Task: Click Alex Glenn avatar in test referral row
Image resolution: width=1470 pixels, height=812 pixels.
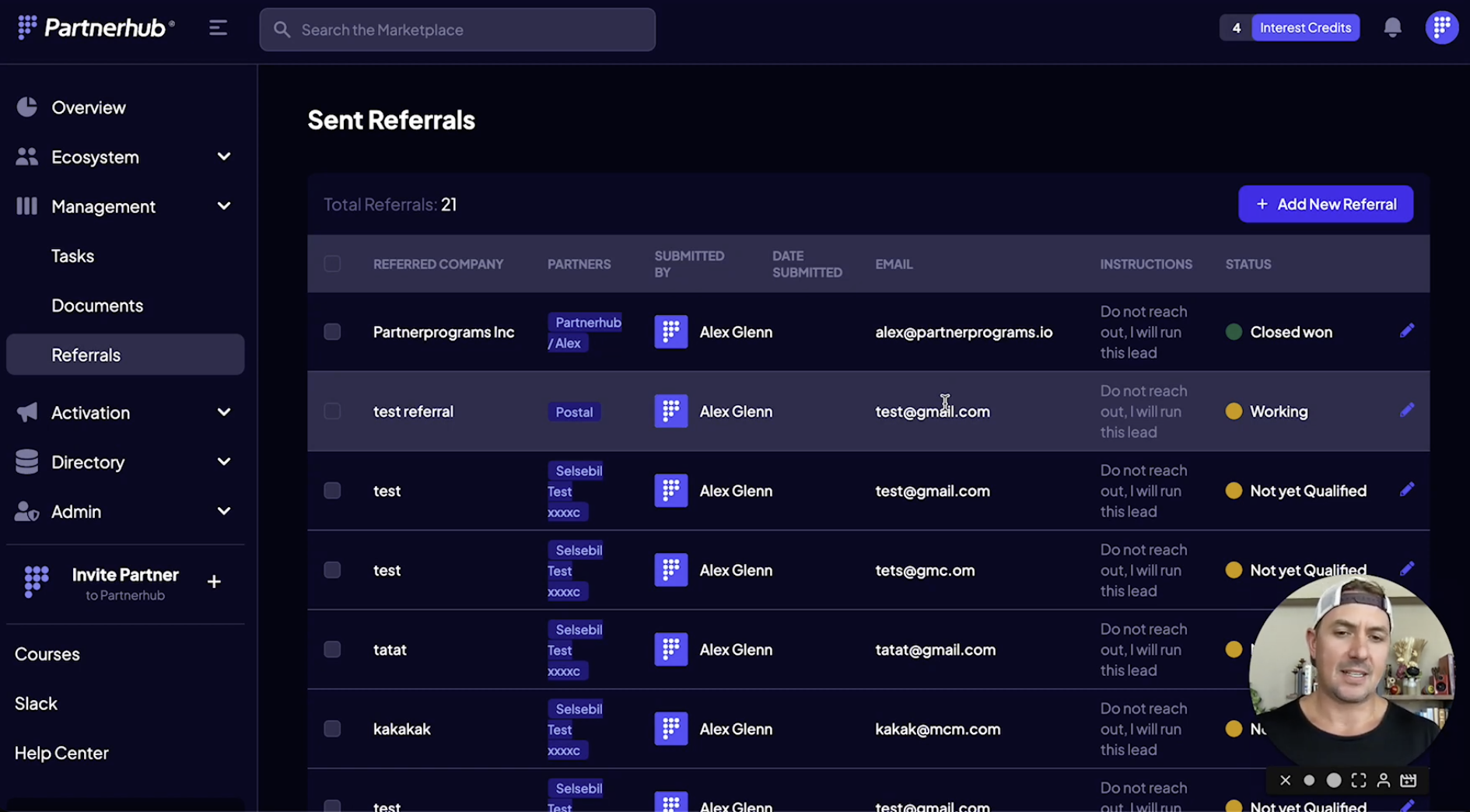Action: [x=670, y=411]
